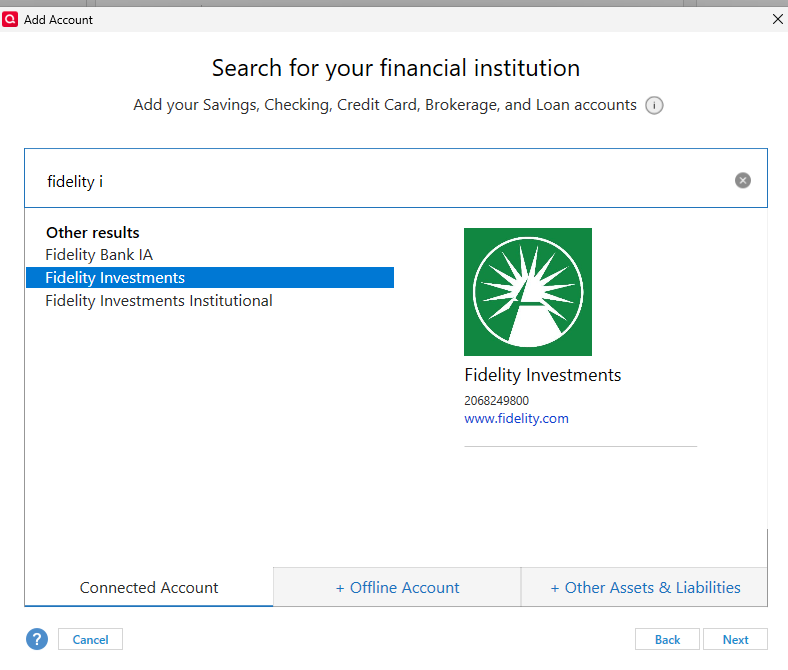Click the blue help question mark icon

[37, 639]
